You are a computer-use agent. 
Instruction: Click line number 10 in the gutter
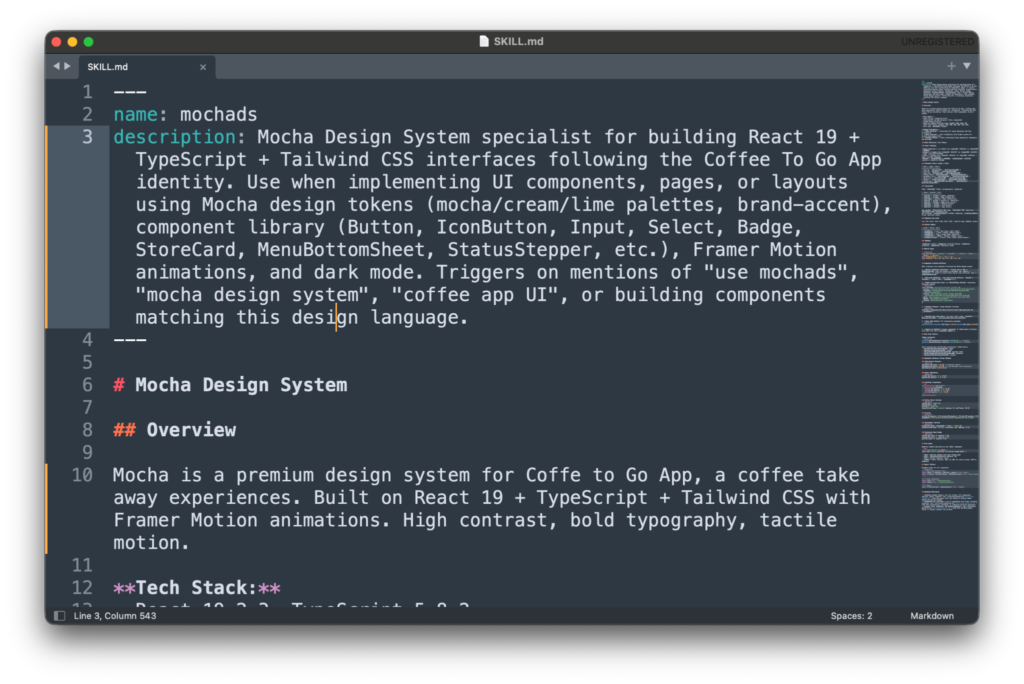(82, 475)
